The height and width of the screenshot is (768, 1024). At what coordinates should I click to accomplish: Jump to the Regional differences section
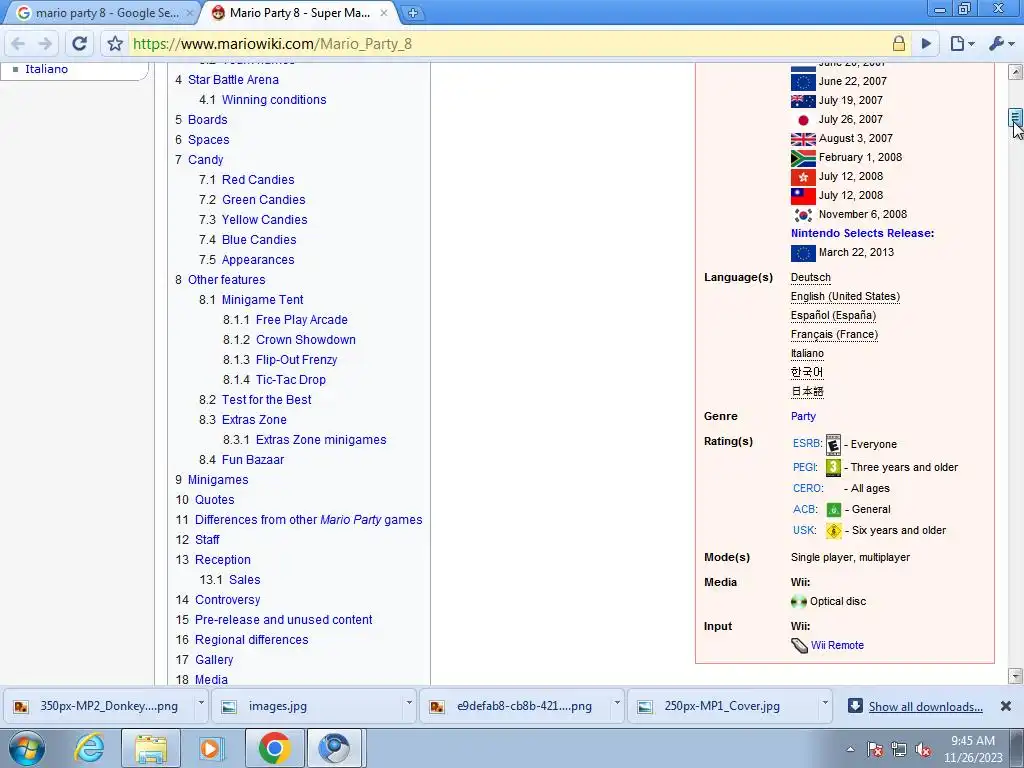tap(251, 640)
